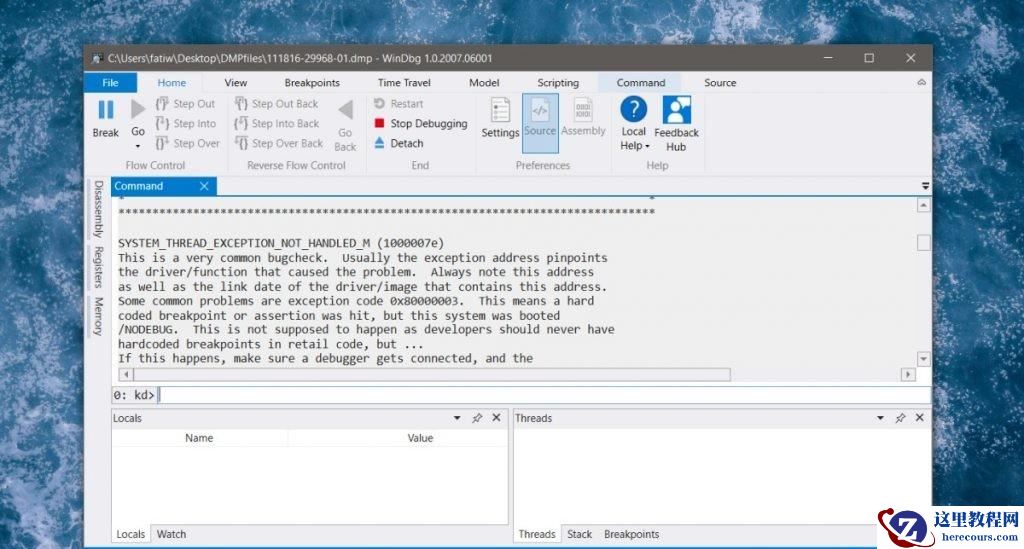Screen dimensions: 1024x549
Task: Switch to the Breakpoints ribbon tab
Action: point(312,82)
